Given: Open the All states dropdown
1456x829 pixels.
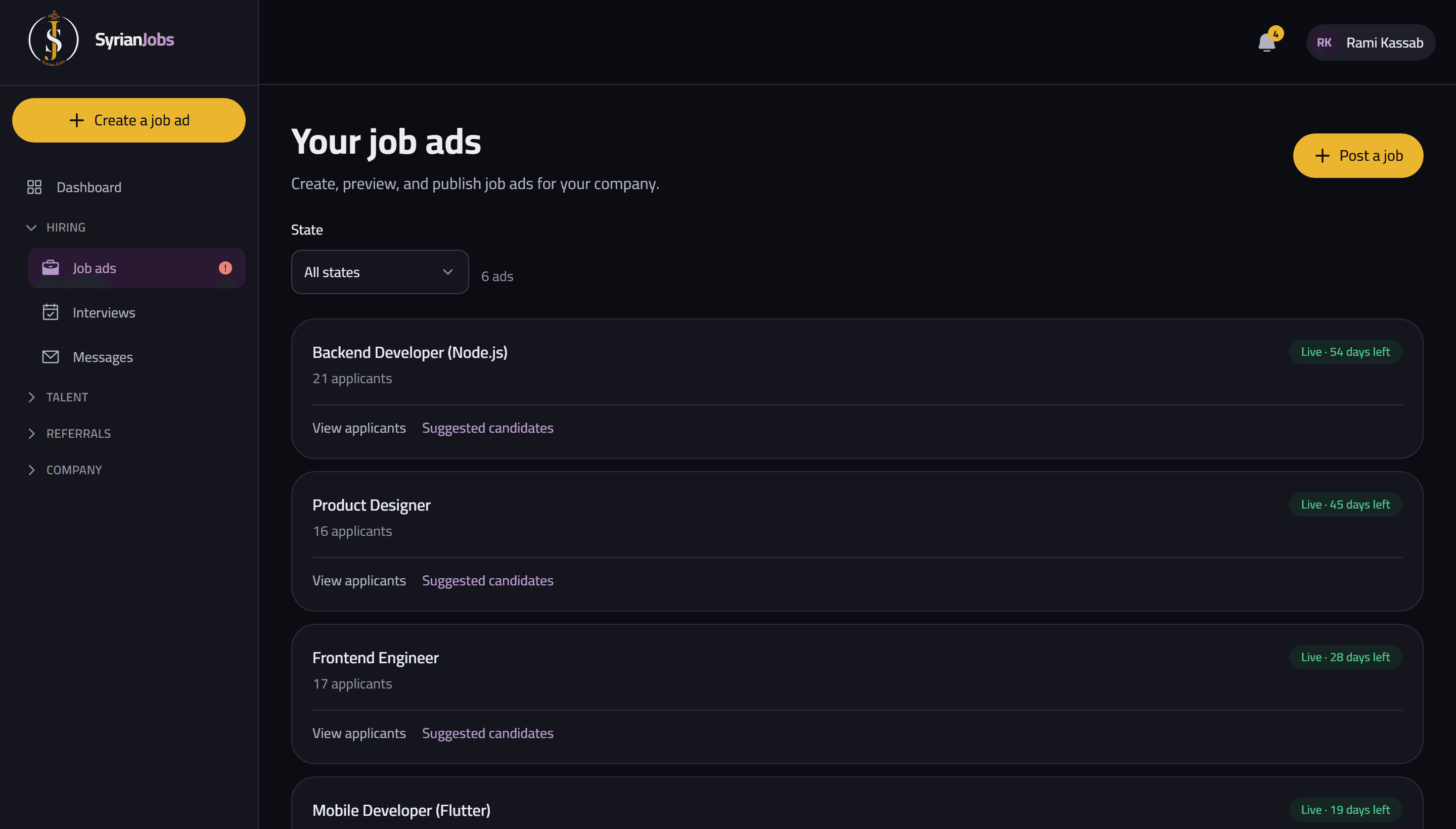Looking at the screenshot, I should (x=380, y=272).
